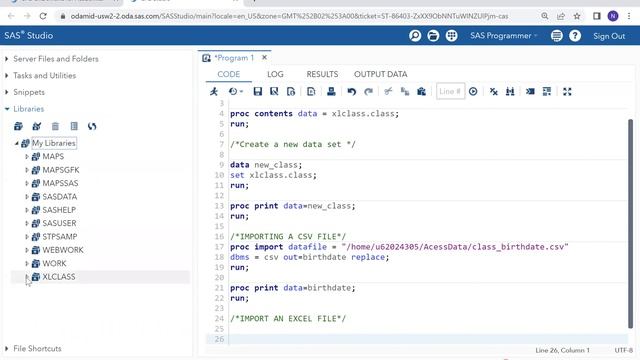Screen dimensions: 640x360
Task: Click the Assign Library icon
Action: coord(37,126)
